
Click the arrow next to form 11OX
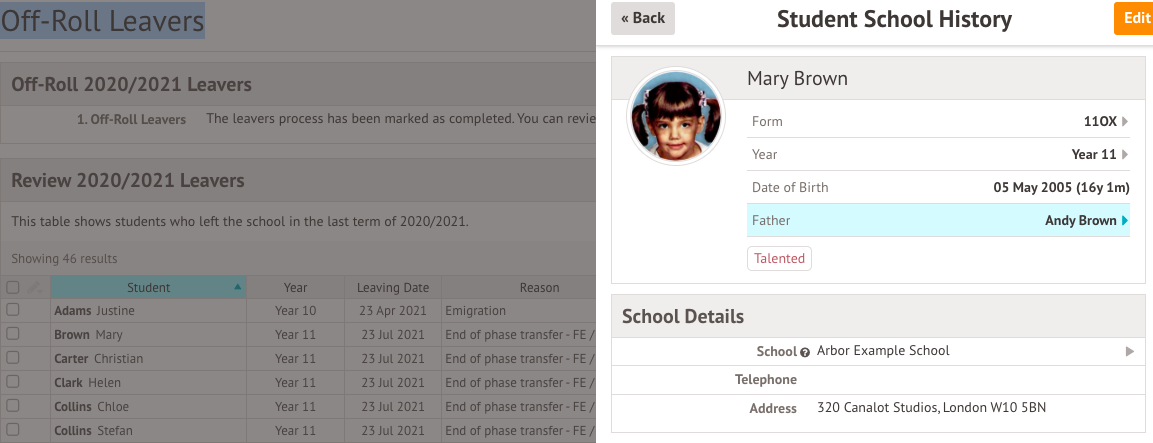(1125, 121)
